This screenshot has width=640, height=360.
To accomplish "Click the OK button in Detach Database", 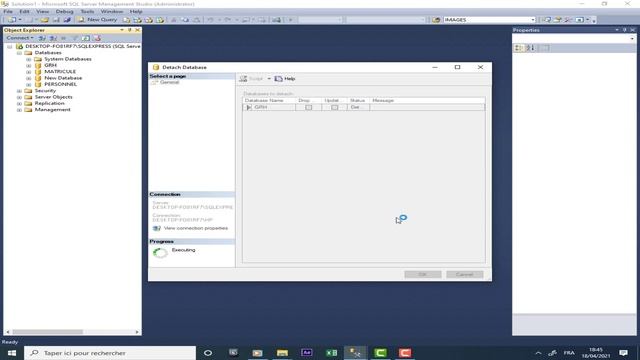I will coord(422,274).
